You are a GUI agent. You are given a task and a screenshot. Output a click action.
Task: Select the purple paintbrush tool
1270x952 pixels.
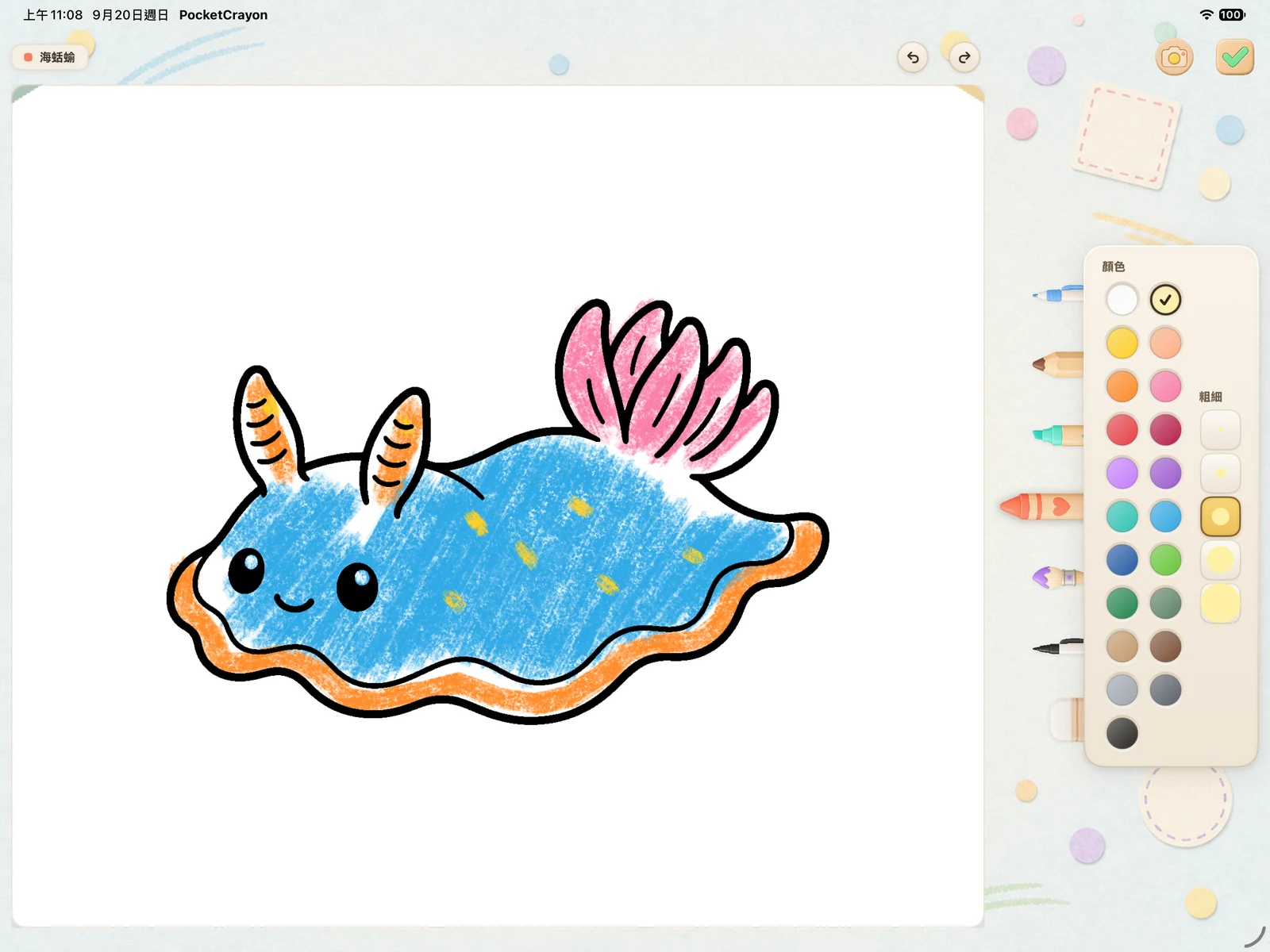pos(1058,577)
